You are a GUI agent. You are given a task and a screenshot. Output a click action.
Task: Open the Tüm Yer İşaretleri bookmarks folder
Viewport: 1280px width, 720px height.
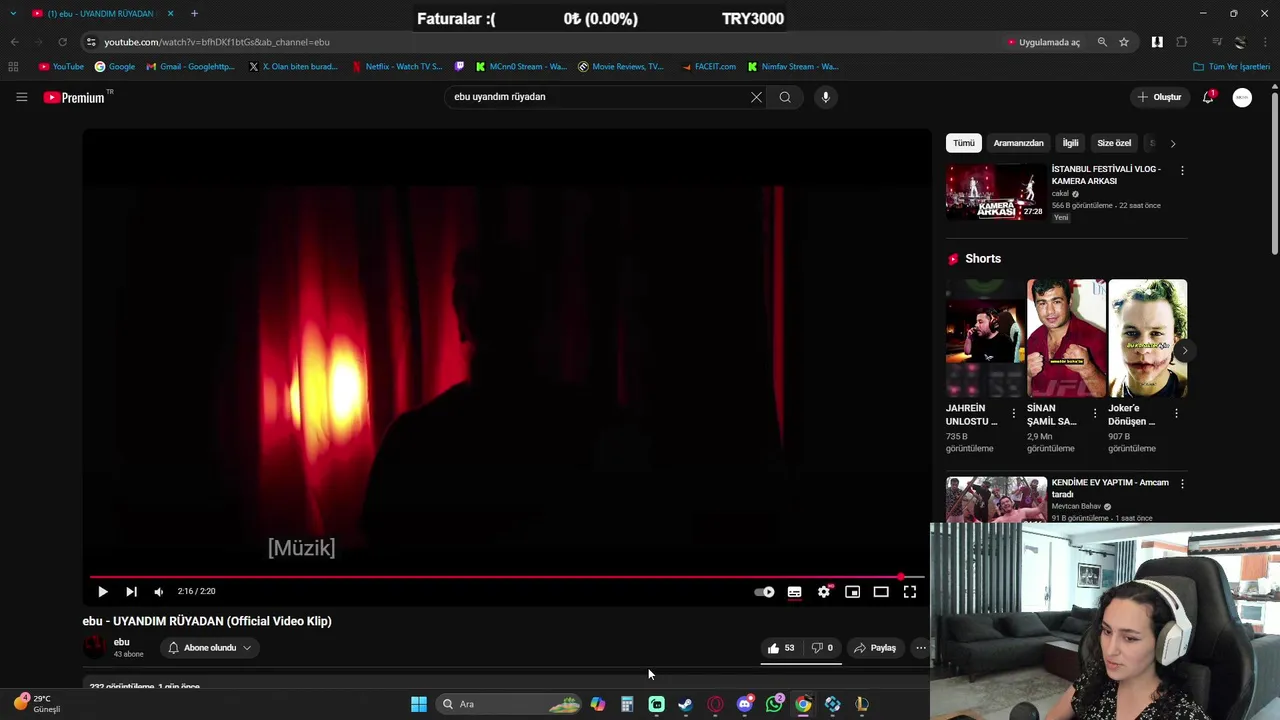coord(1231,67)
